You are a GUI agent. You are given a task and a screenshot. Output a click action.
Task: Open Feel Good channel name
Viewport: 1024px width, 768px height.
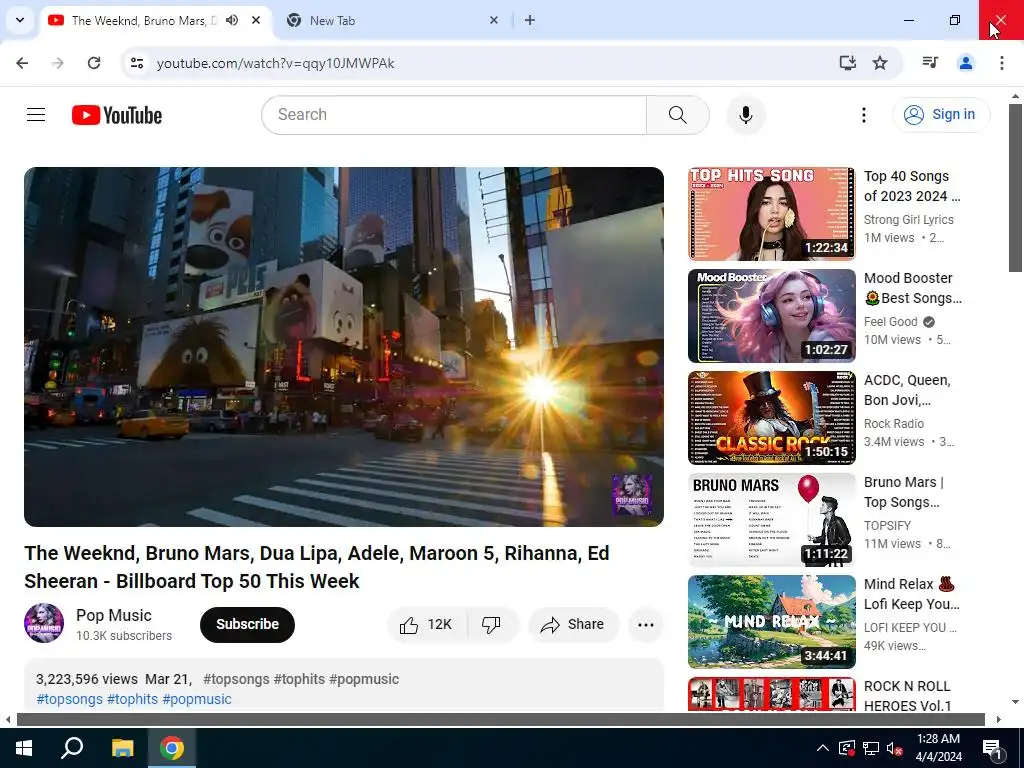[x=891, y=321]
